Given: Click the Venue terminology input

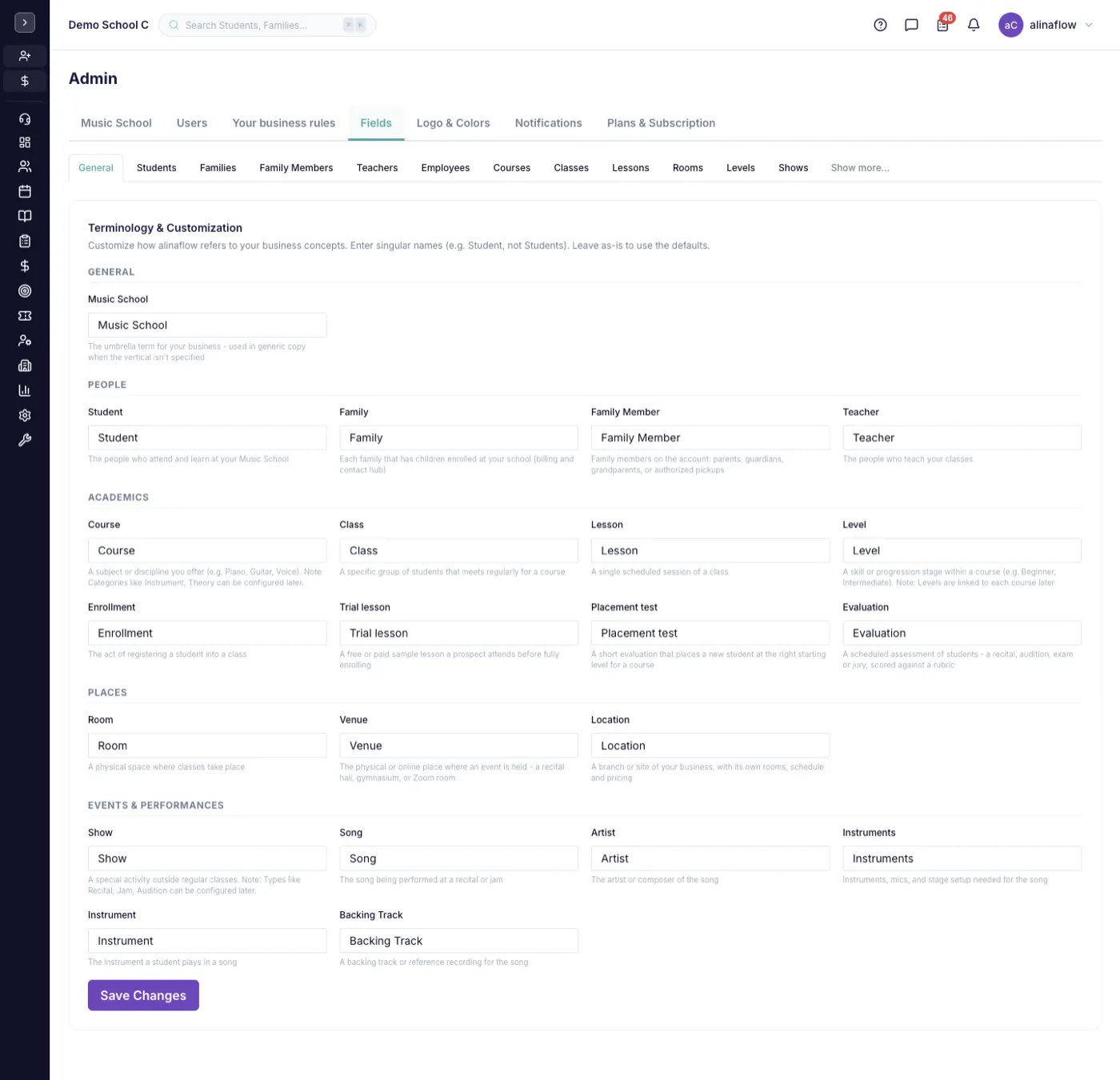Looking at the screenshot, I should tap(459, 746).
